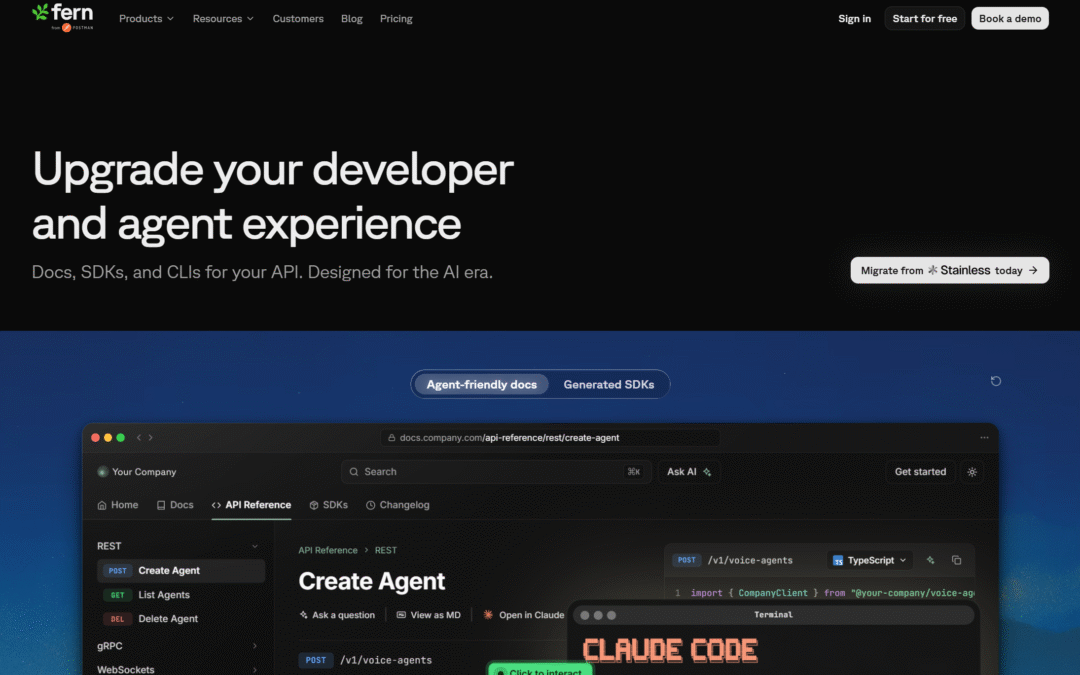Click the docs Search field
Screen dimensions: 1080x675
[496, 472]
